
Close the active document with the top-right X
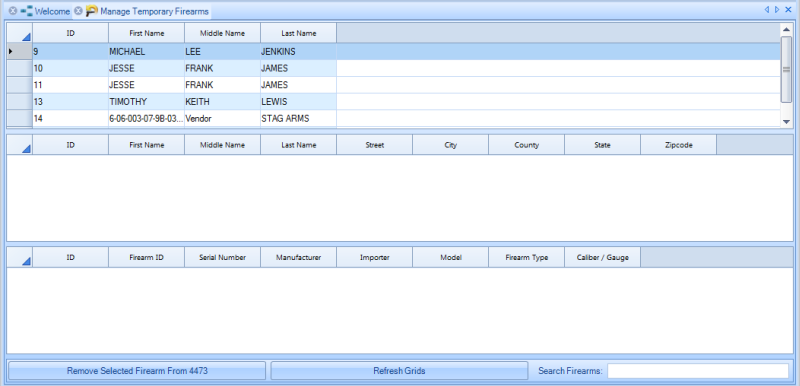[x=788, y=10]
